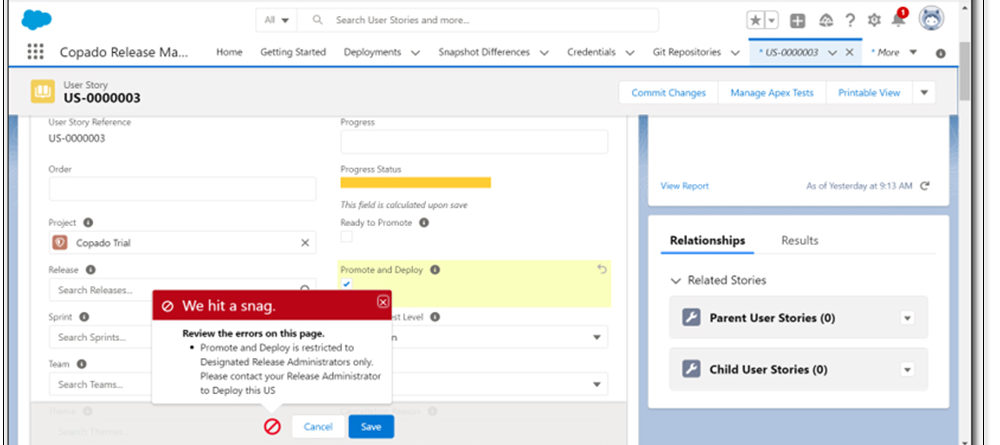Switch to the Relationships tab
This screenshot has width=1000, height=445.
(707, 240)
